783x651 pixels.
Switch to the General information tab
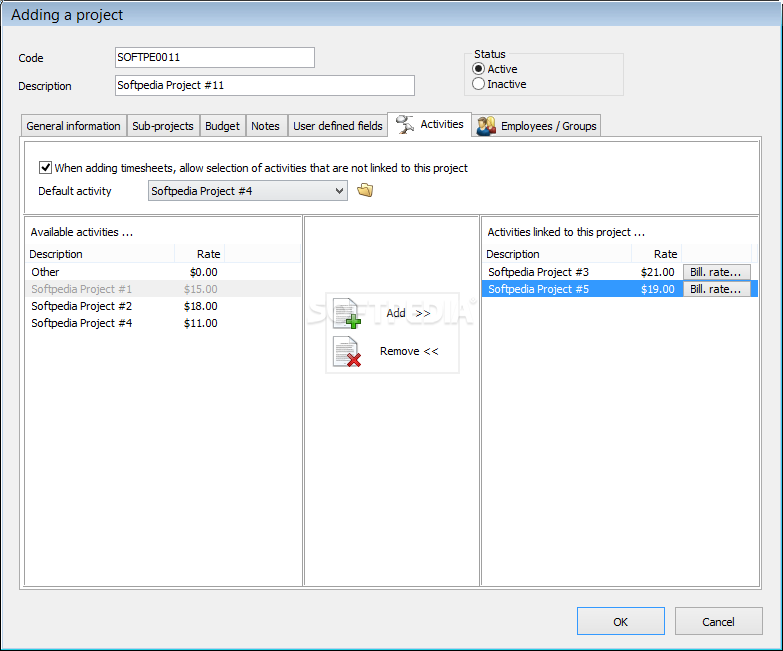click(73, 126)
